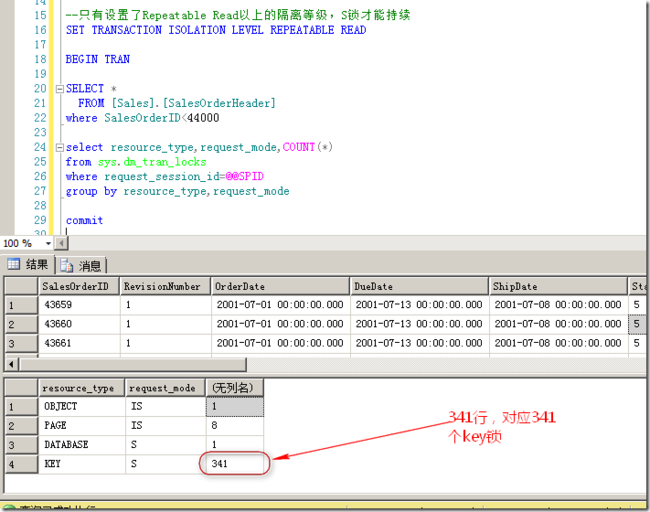Image resolution: width=650 pixels, height=512 pixels.
Task: Click the @@SPID text in editor
Action: (245, 176)
